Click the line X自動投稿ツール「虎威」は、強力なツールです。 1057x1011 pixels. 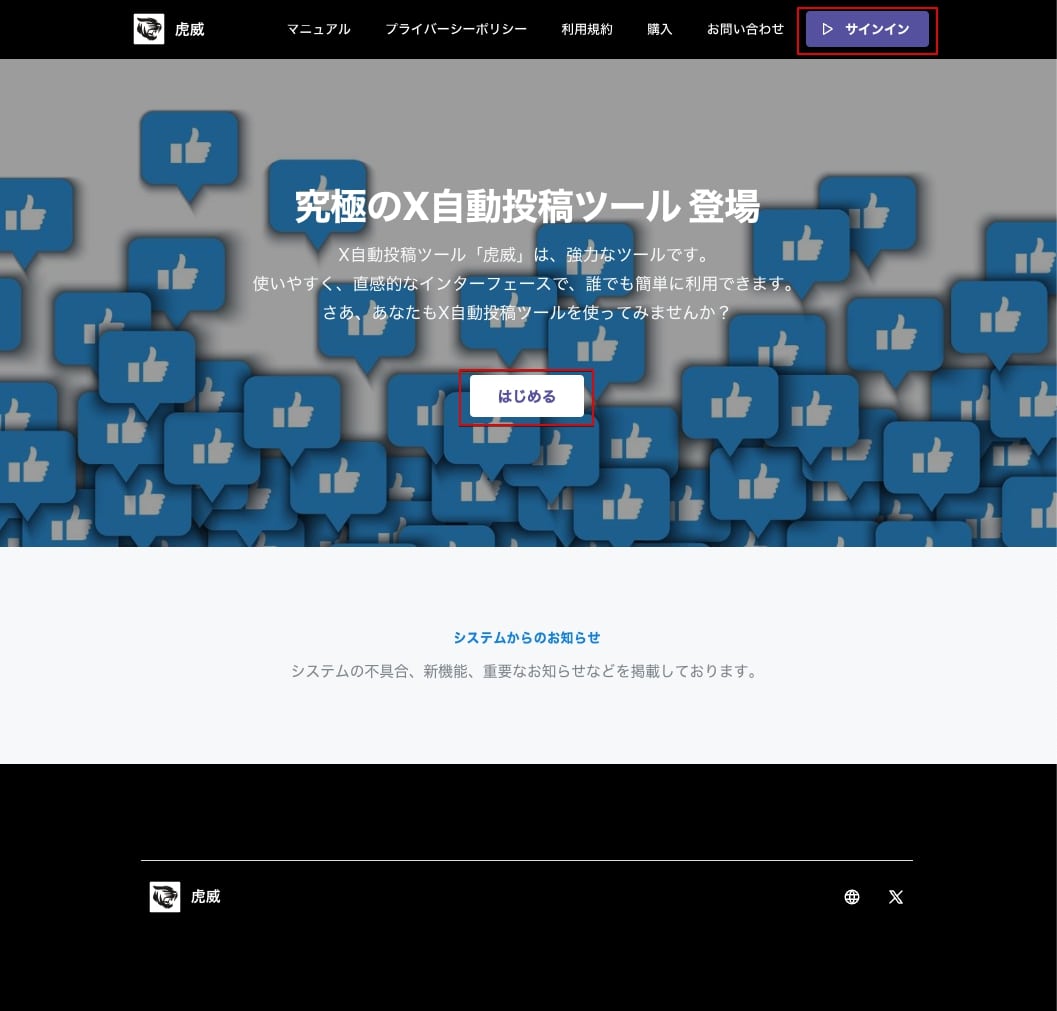(x=525, y=255)
